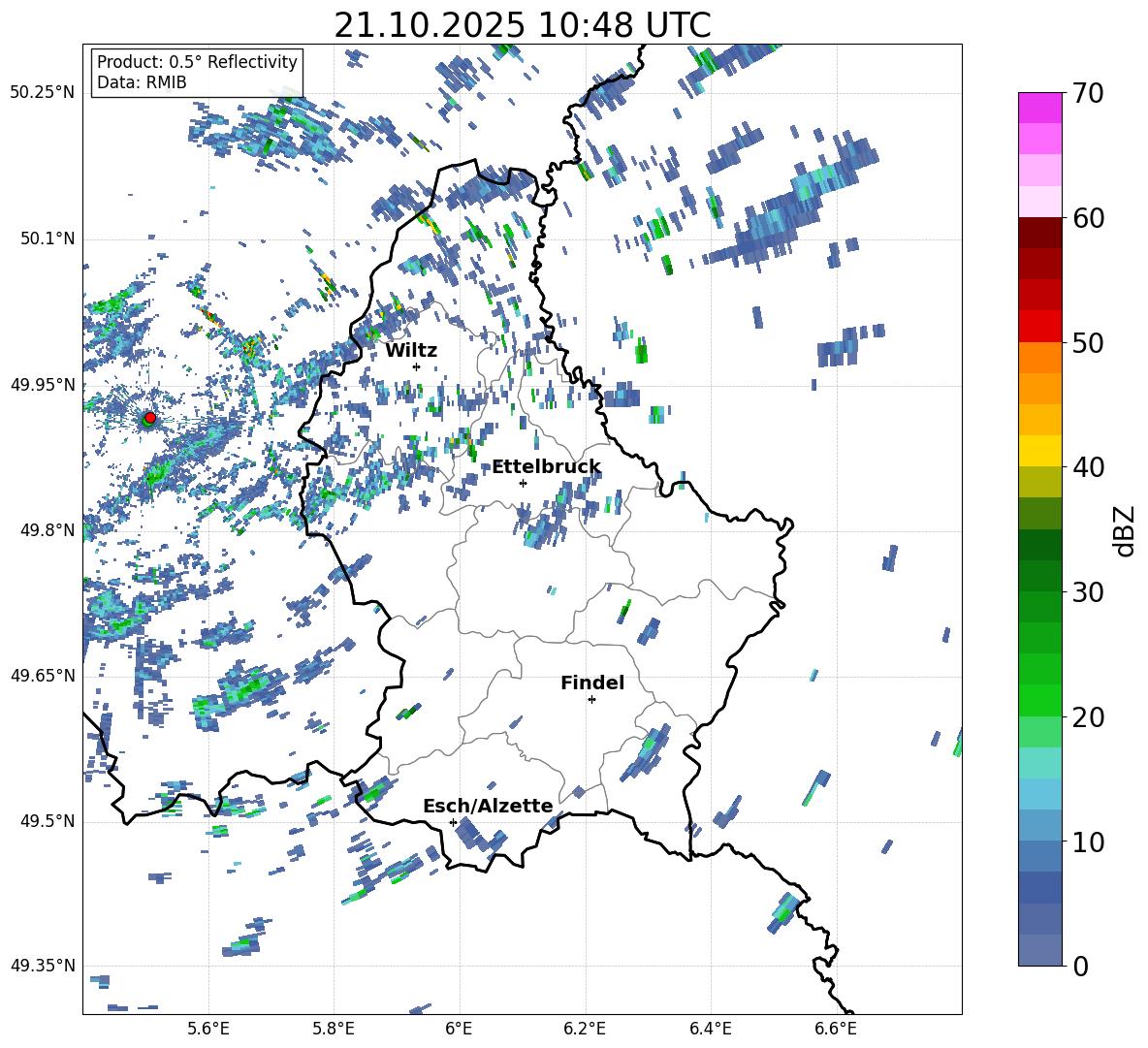Click the red radar site marker
1148x1048 pixels.
pos(150,417)
